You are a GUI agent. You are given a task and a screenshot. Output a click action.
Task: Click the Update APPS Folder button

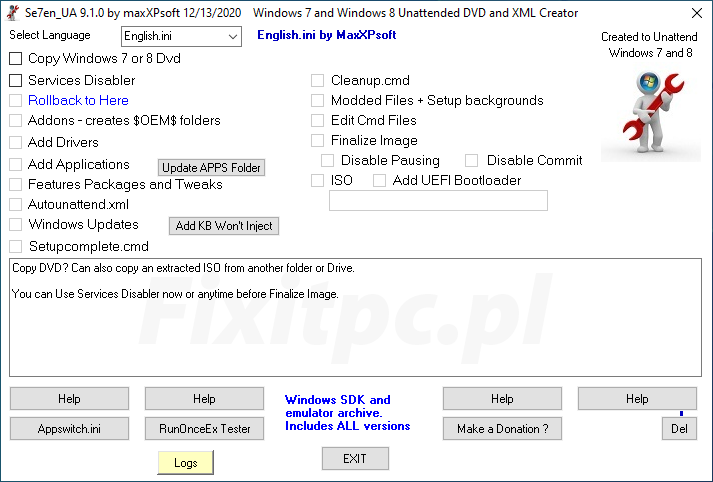211,168
